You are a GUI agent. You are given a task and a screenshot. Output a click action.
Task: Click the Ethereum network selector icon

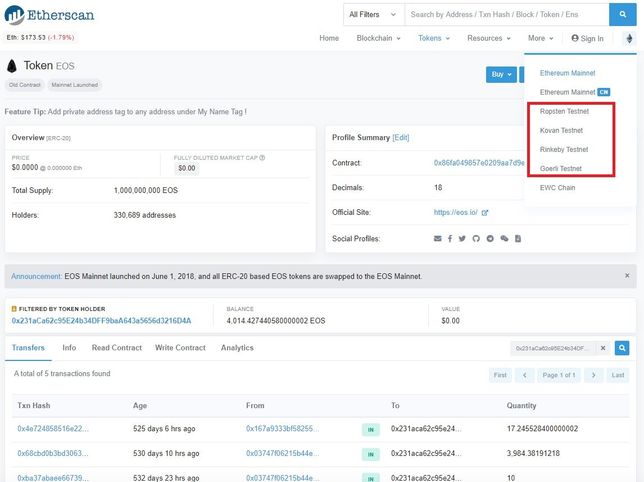pyautogui.click(x=629, y=38)
